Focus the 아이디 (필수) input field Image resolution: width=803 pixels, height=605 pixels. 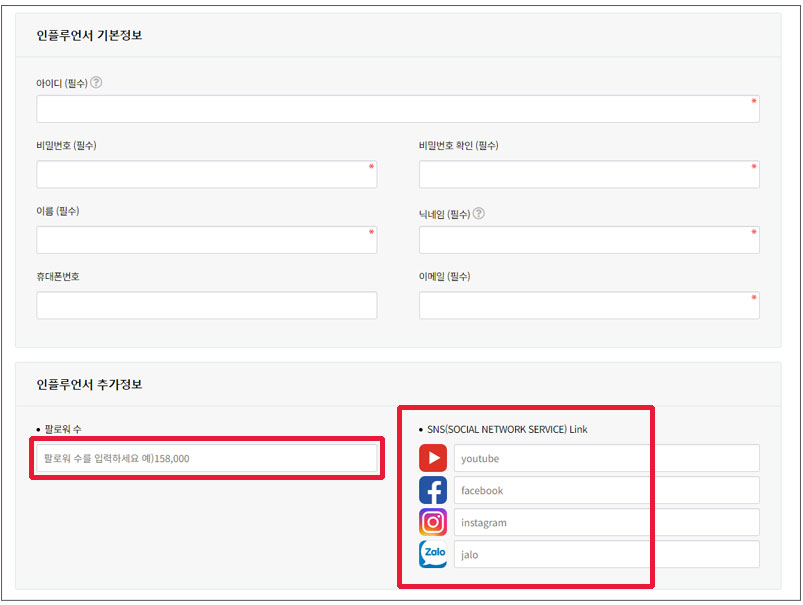pyautogui.click(x=398, y=109)
